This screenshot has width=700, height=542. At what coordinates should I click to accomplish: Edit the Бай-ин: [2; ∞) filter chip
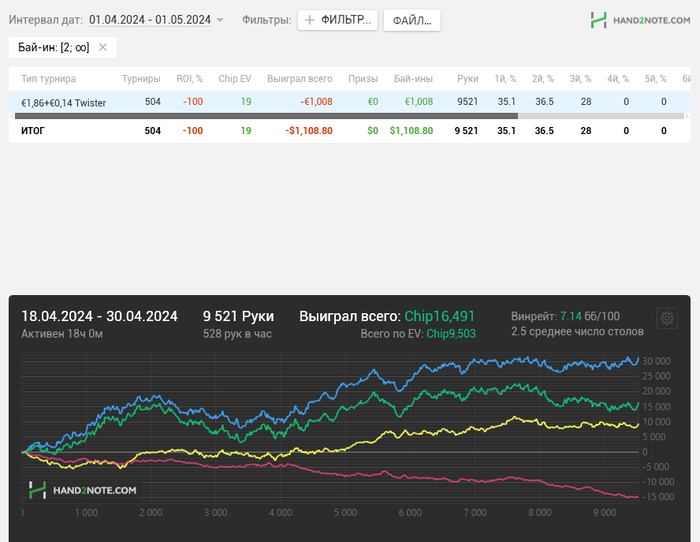pyautogui.click(x=54, y=47)
